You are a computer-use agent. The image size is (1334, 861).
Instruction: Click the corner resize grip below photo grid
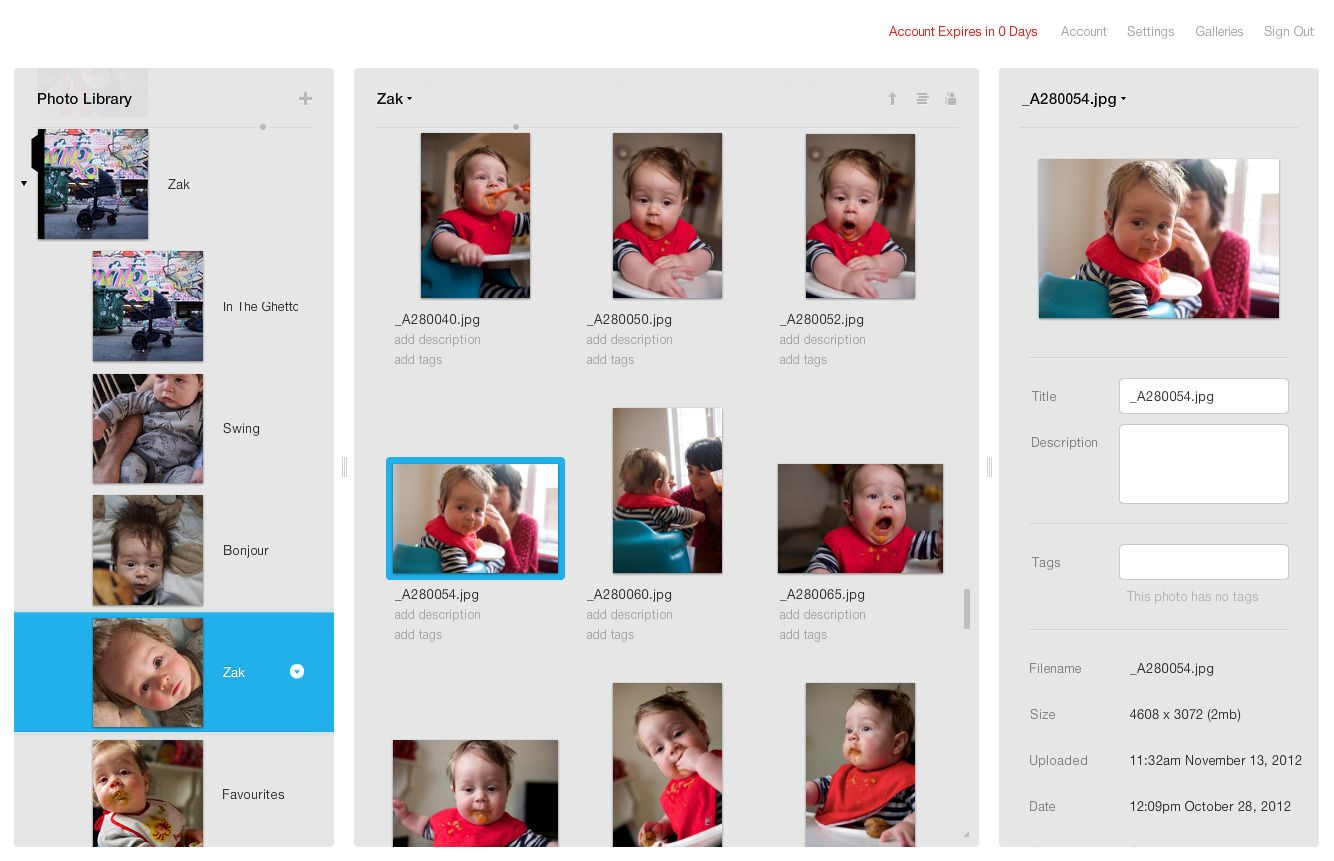[964, 832]
